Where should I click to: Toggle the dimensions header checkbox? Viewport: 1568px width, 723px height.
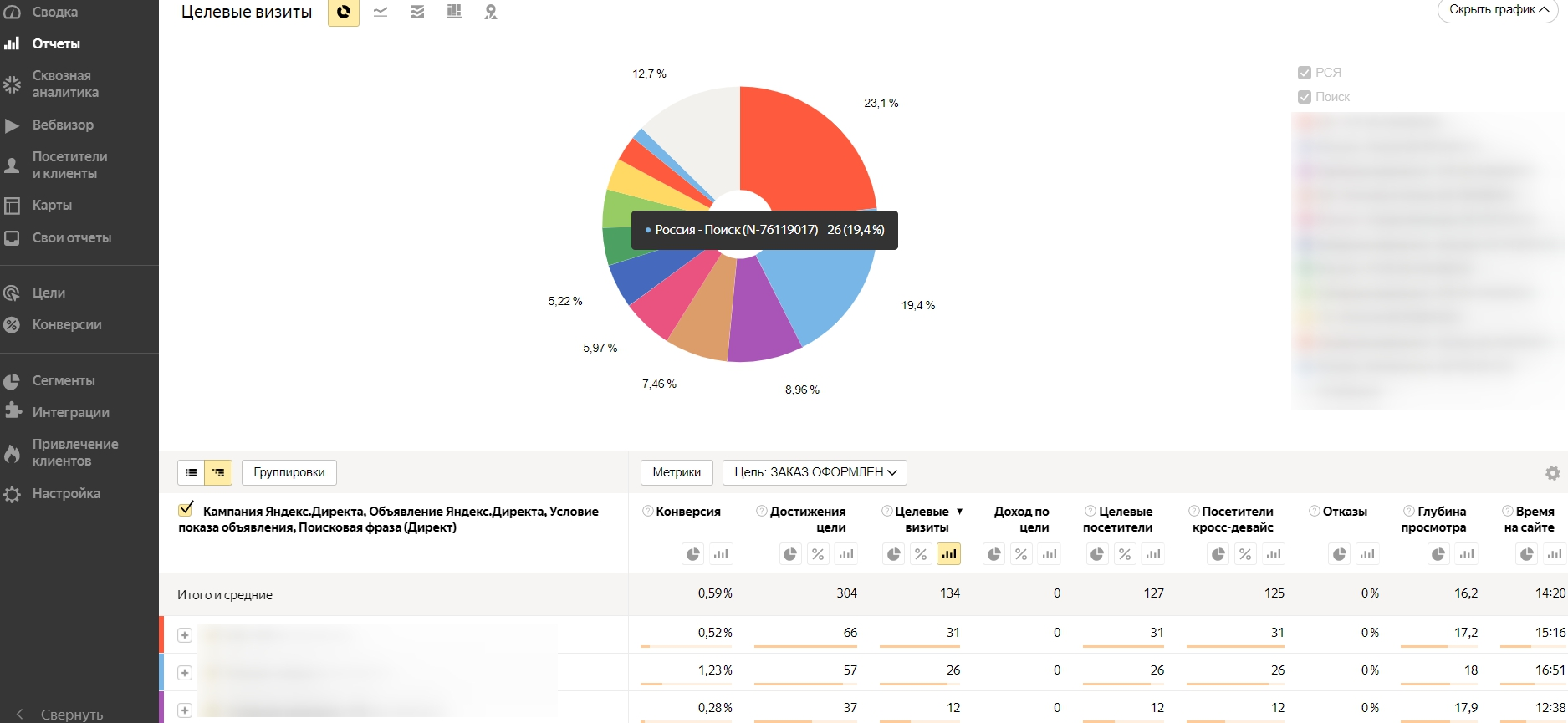pos(186,509)
